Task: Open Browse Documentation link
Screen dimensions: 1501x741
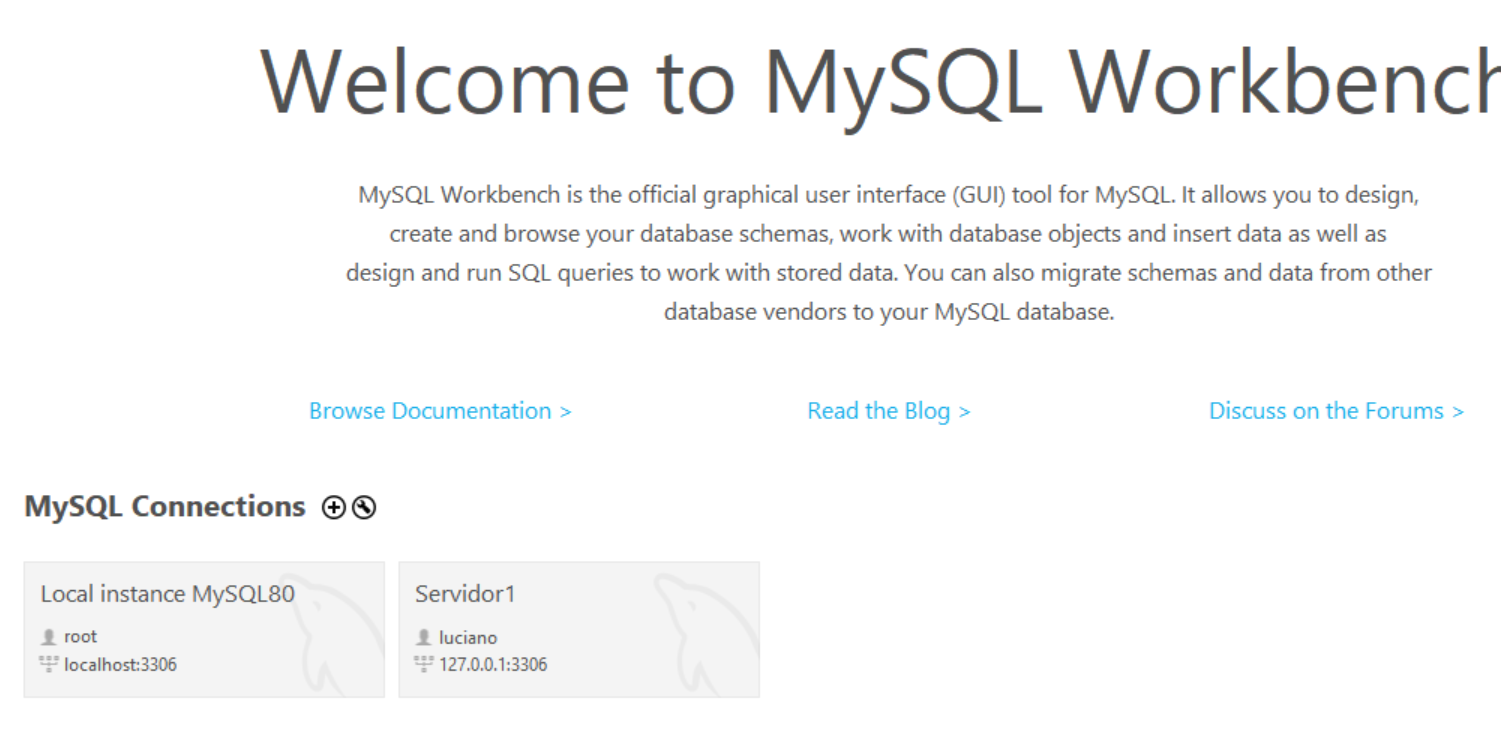Action: pyautogui.click(x=440, y=411)
